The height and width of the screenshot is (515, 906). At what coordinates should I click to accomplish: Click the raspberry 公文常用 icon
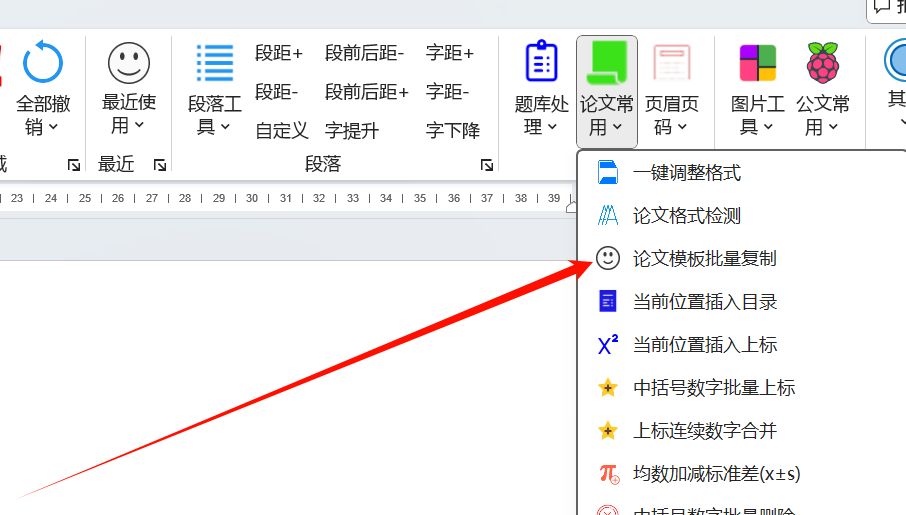823,62
